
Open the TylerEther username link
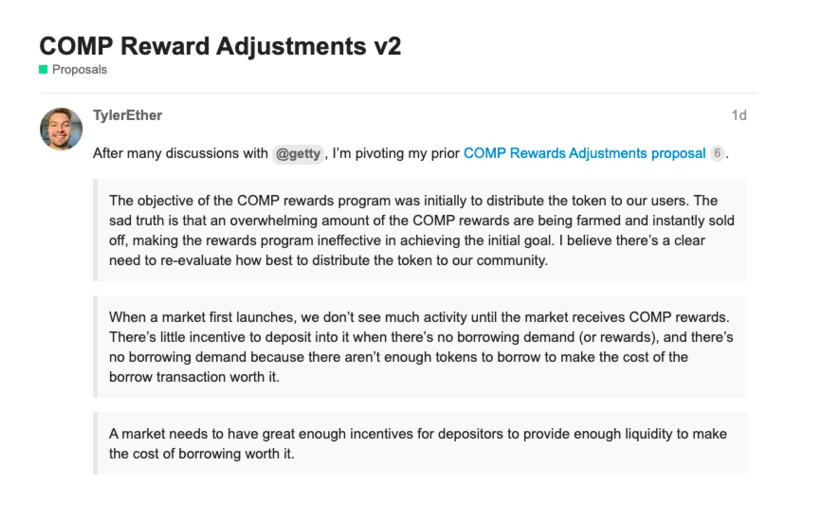click(127, 115)
